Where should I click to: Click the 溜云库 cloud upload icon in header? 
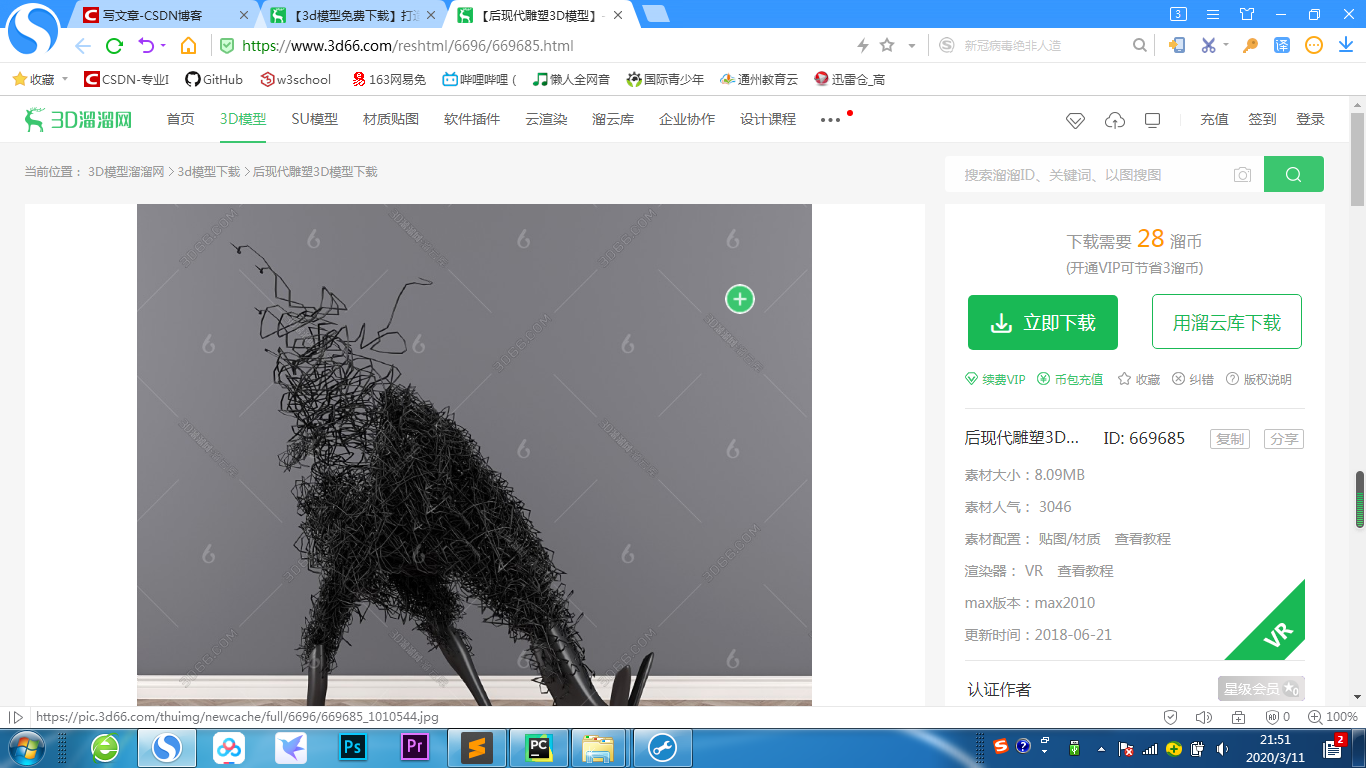pos(1115,119)
